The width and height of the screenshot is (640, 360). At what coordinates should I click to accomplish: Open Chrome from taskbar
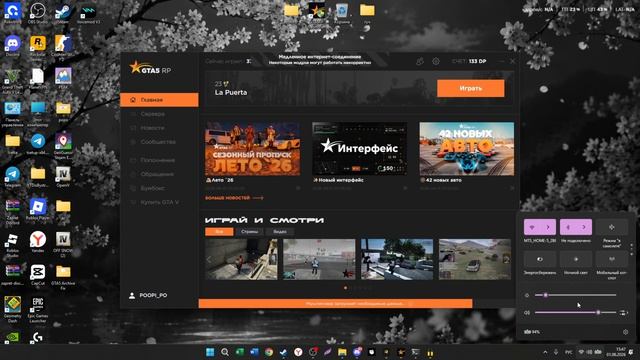point(269,352)
